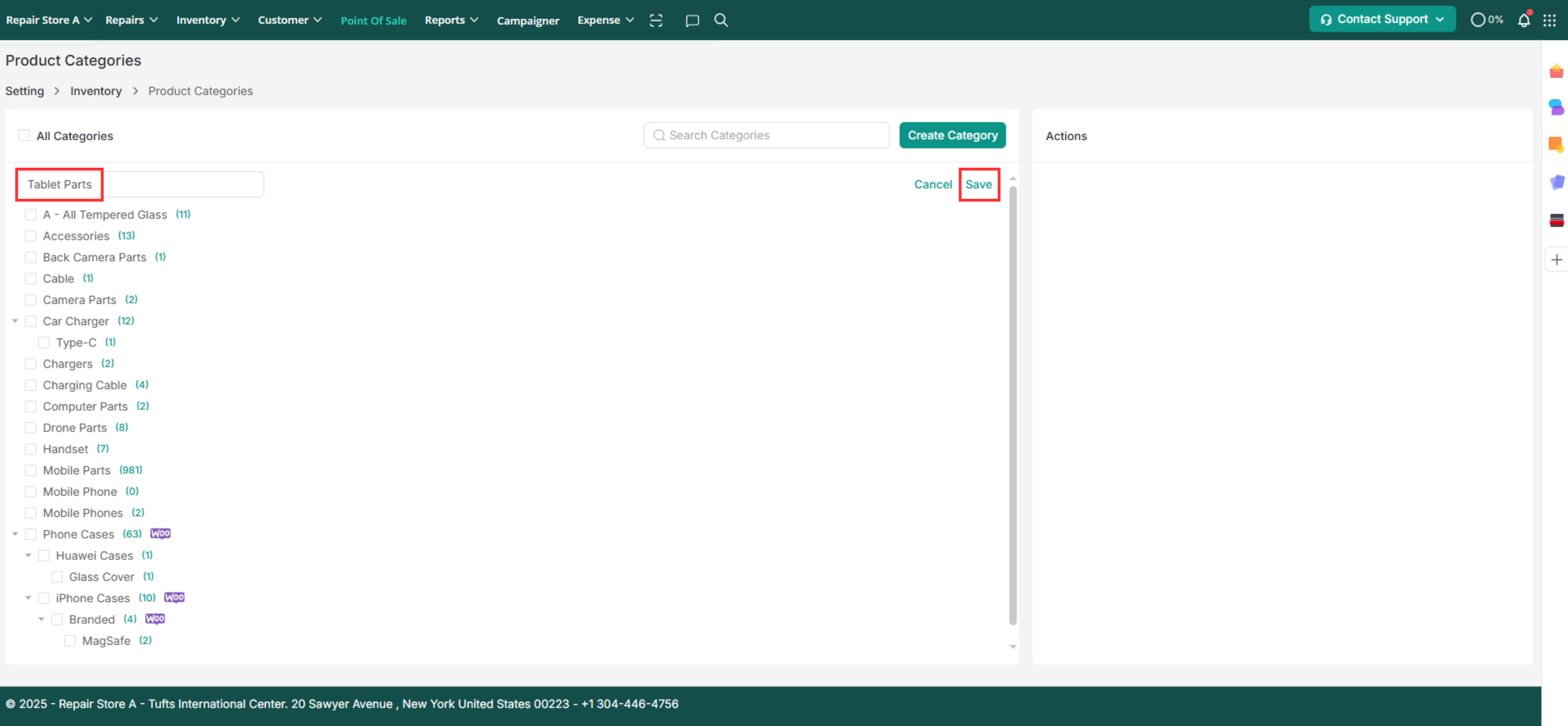The image size is (1568, 726).
Task: Check the Chargers category checkbox
Action: [31, 363]
